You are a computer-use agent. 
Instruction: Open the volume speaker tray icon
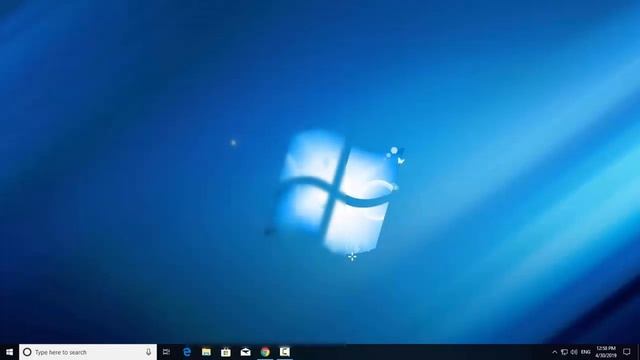click(x=574, y=352)
